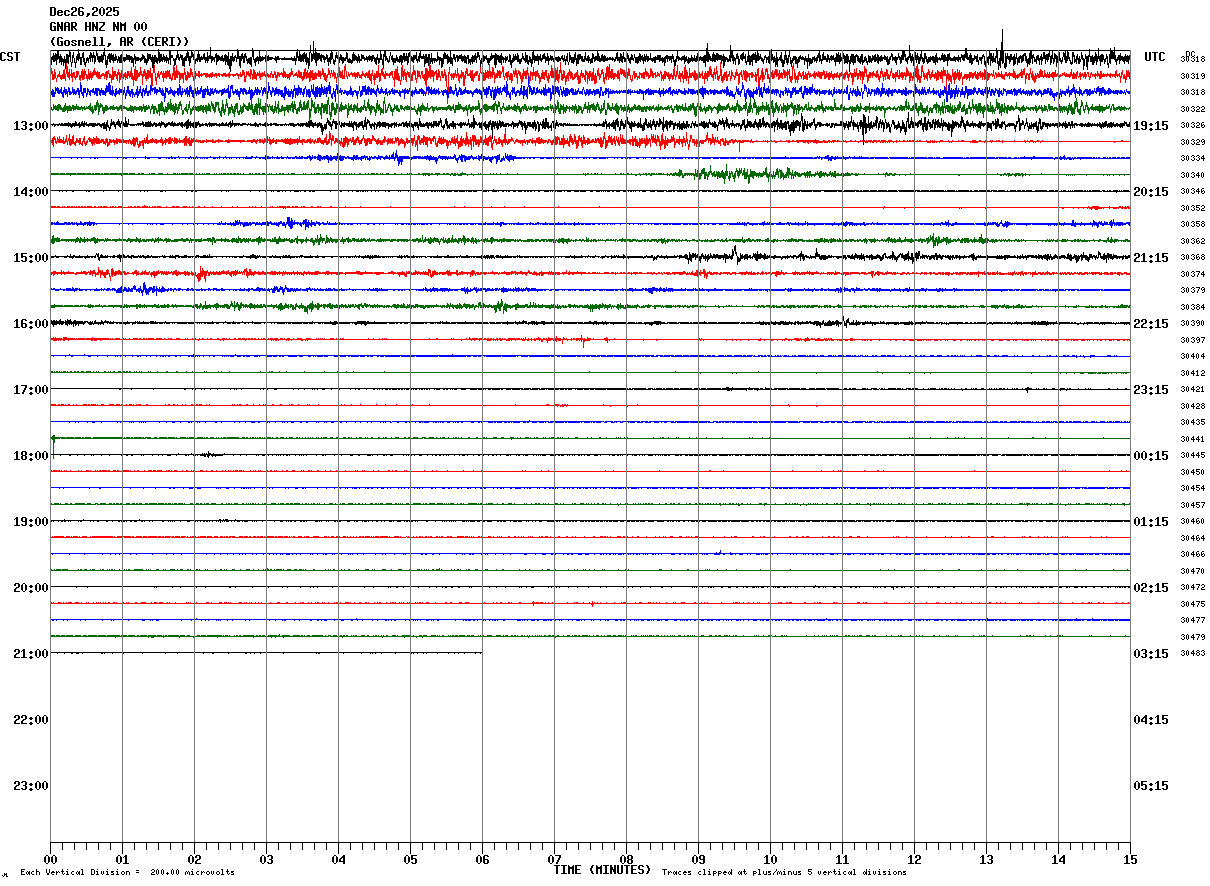This screenshot has width=1210, height=886.
Task: Click the DC value "30334"
Action: 1192,159
